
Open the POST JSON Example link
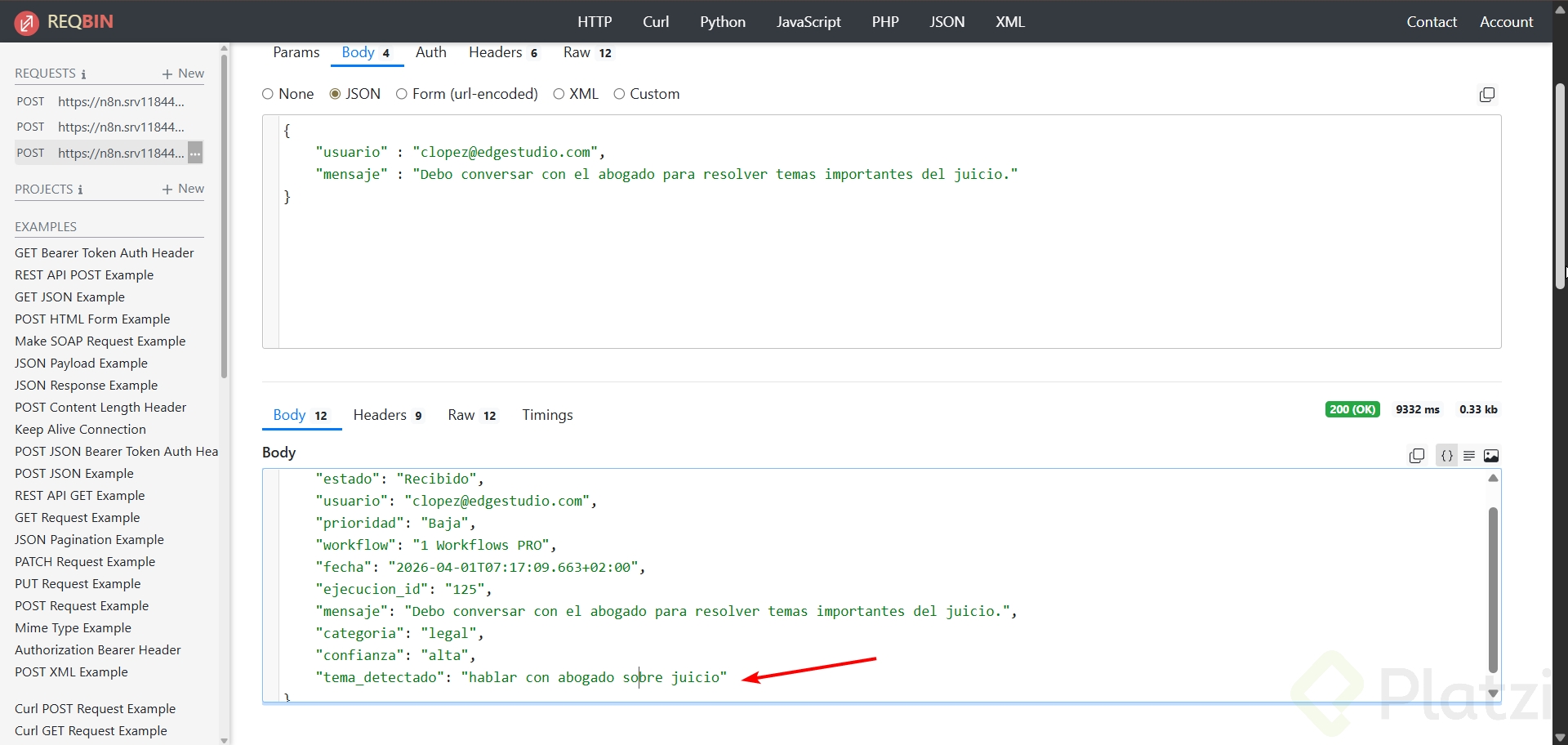tap(73, 474)
